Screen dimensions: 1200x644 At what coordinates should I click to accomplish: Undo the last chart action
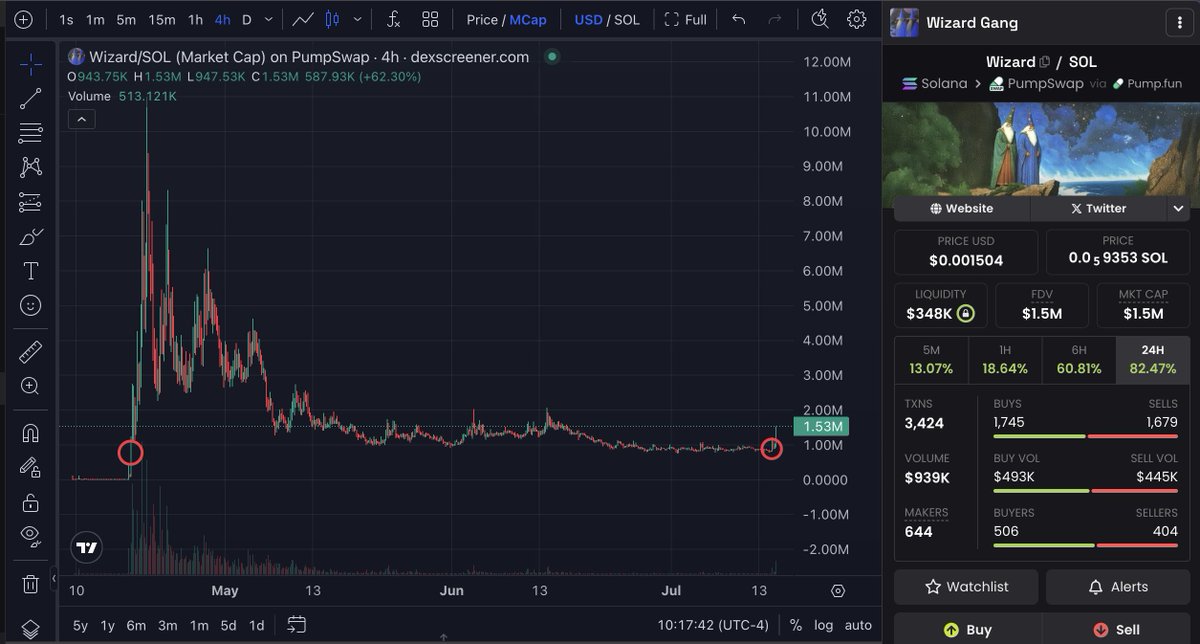[738, 20]
